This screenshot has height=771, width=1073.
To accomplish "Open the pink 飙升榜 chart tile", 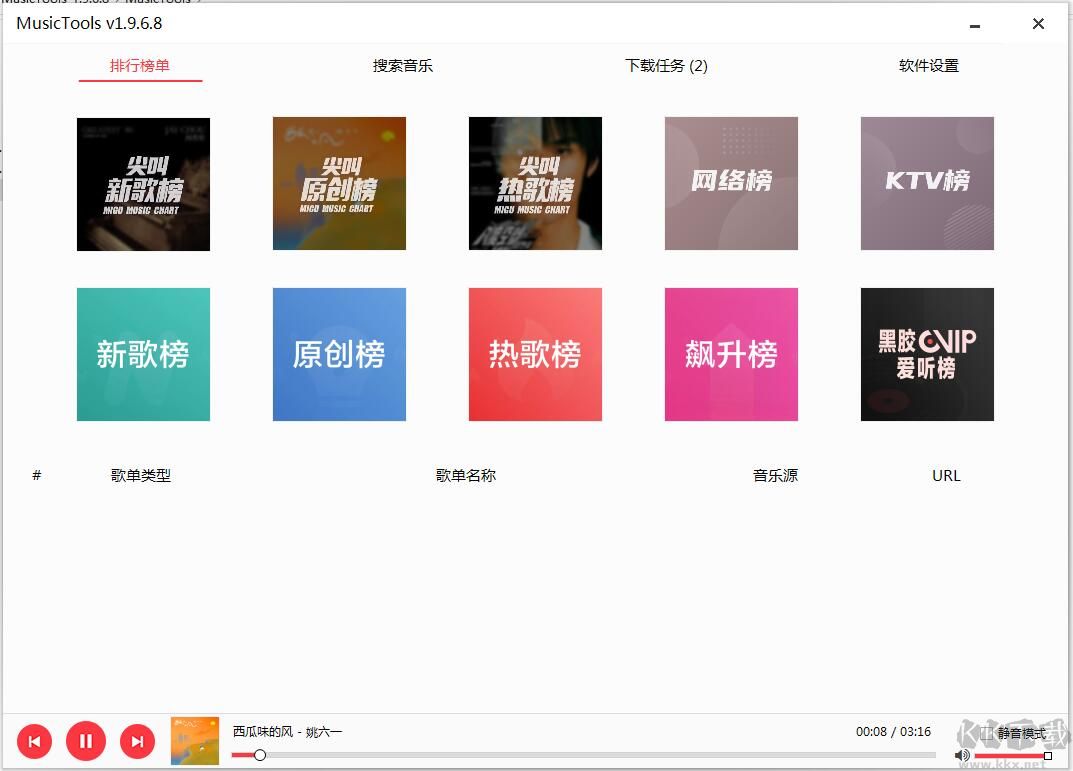I will pos(731,354).
